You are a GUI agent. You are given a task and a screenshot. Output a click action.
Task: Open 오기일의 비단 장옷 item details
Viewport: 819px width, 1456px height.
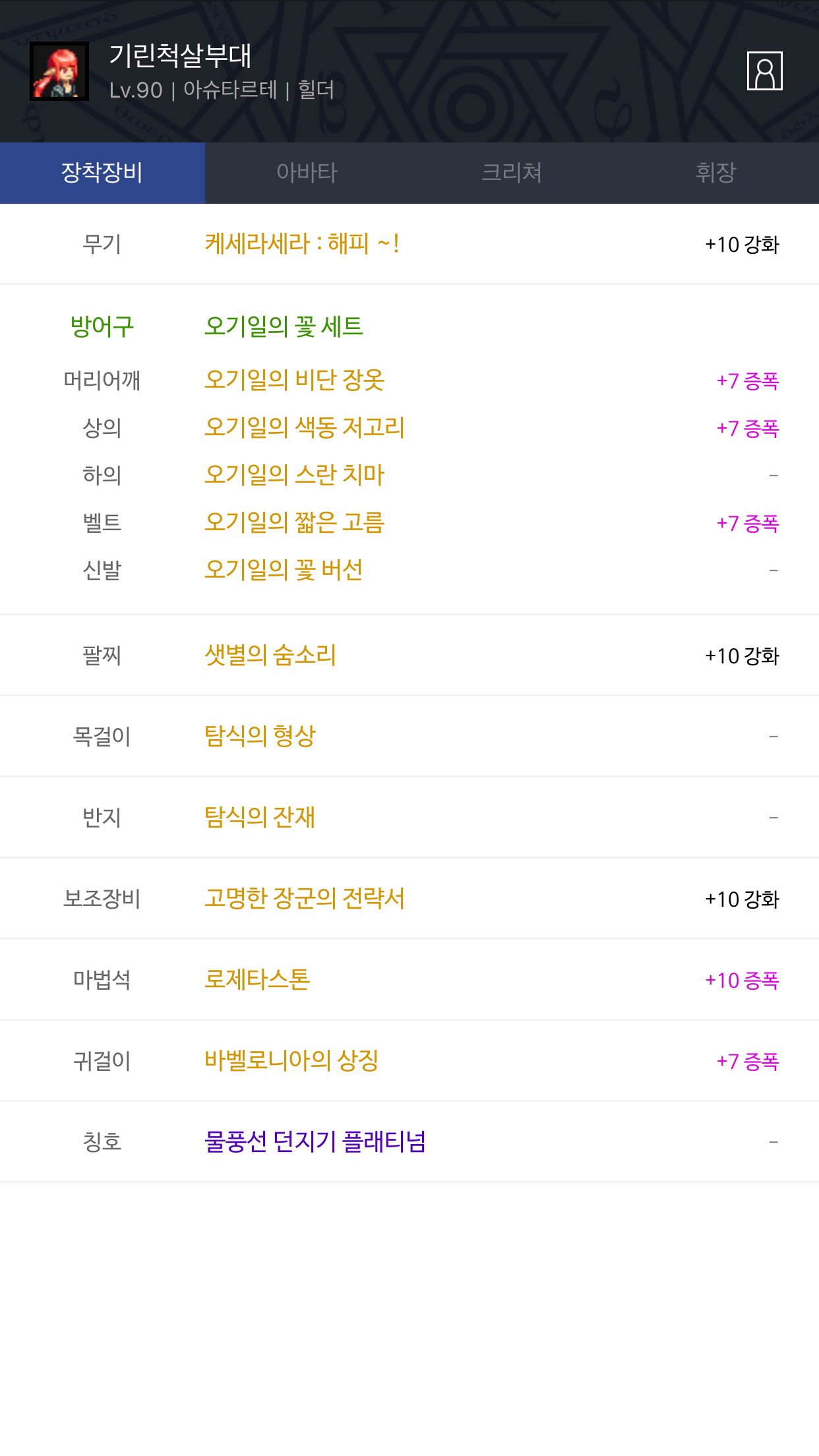tap(294, 380)
